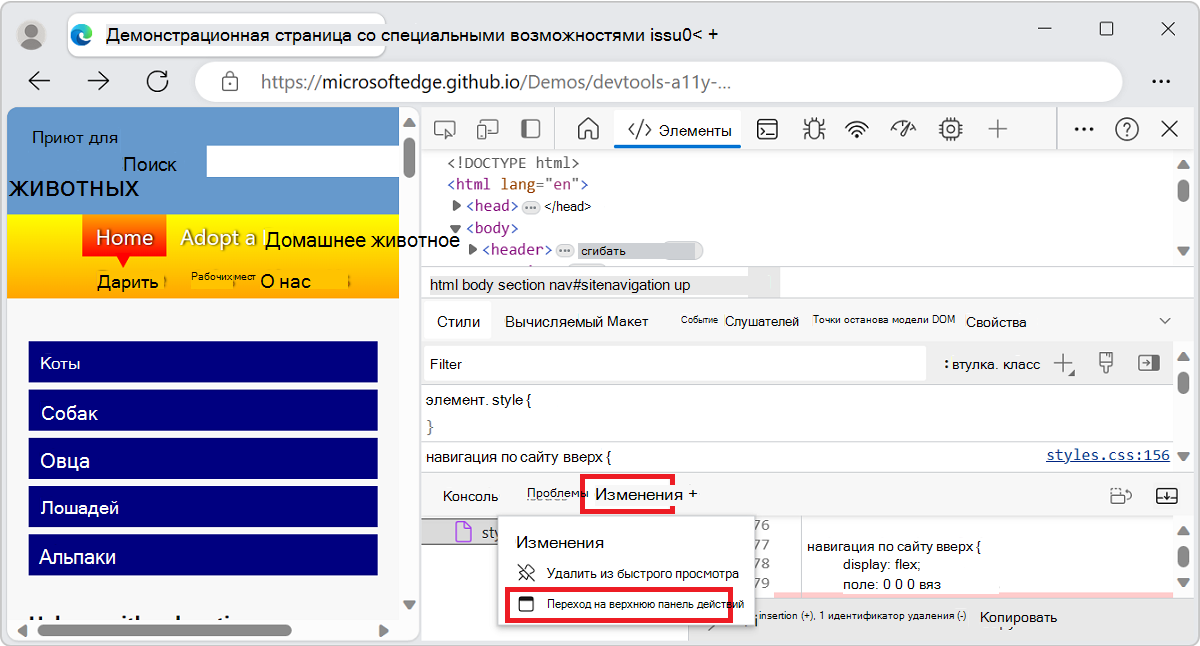Add a new tool with the plus icon
This screenshot has height=646, width=1200.
995,128
